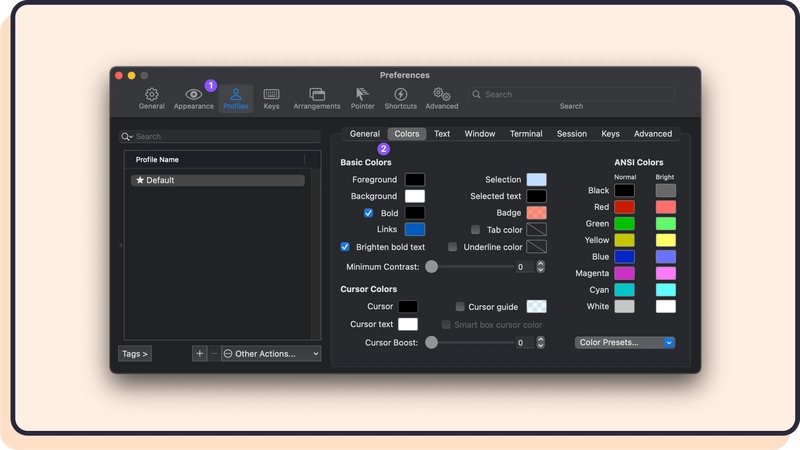
Task: Select the Profiles person icon
Action: 236,94
